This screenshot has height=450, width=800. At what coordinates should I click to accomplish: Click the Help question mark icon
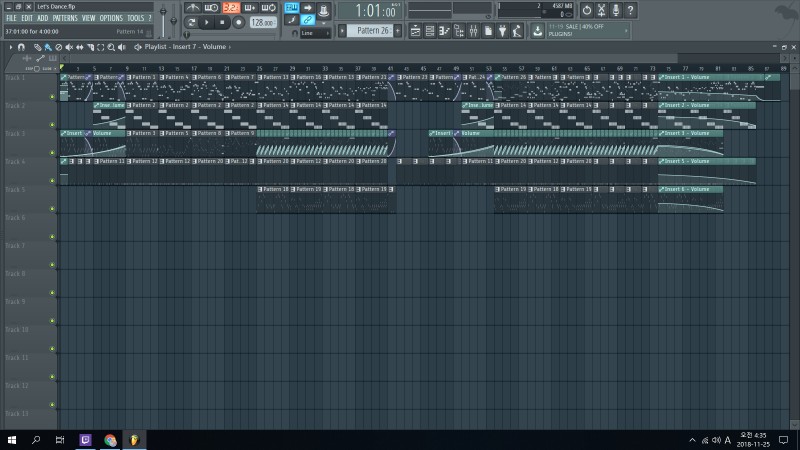click(632, 10)
